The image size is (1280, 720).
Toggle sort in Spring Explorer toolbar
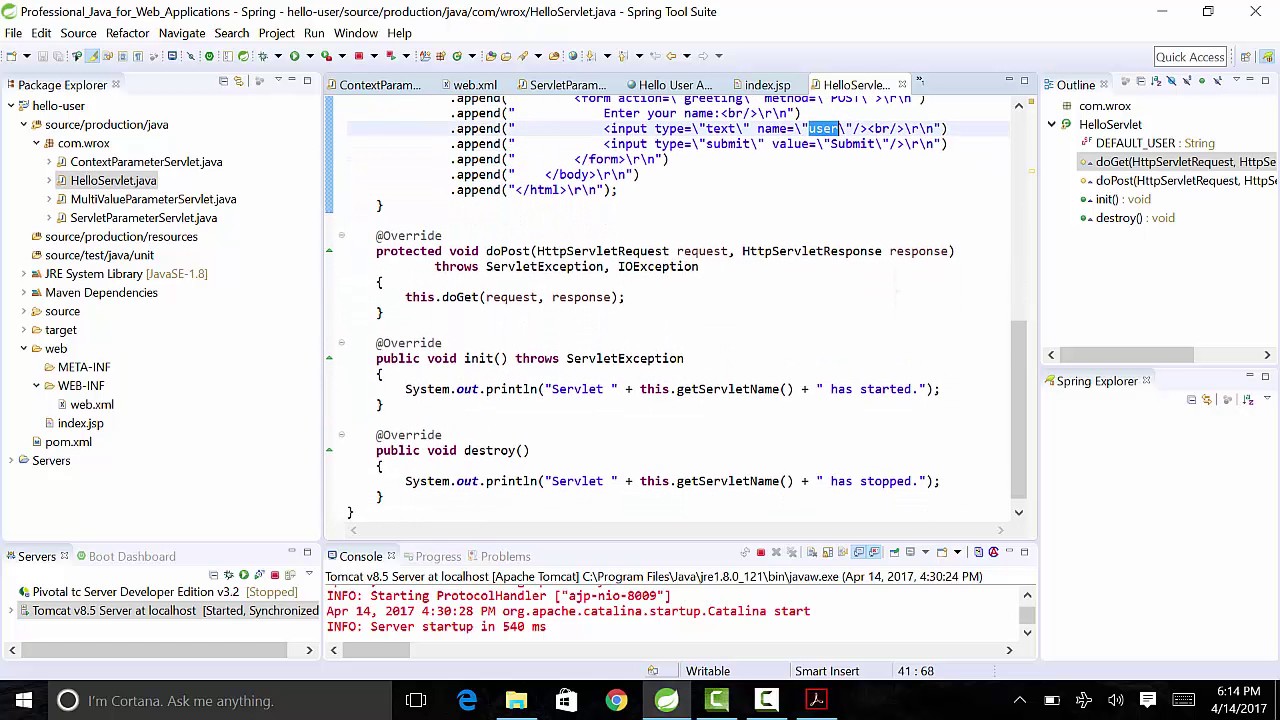point(1248,400)
